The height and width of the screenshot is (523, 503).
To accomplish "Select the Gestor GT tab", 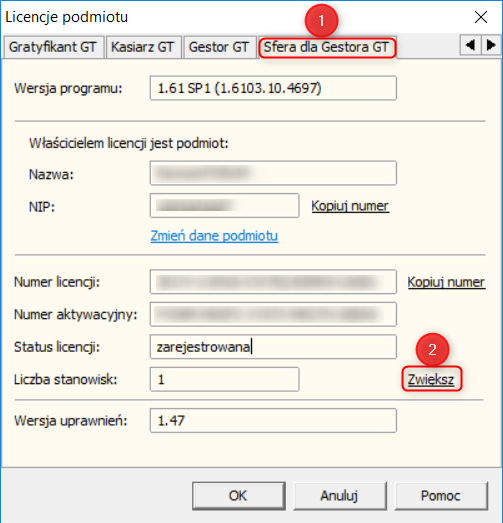I will pos(219,47).
